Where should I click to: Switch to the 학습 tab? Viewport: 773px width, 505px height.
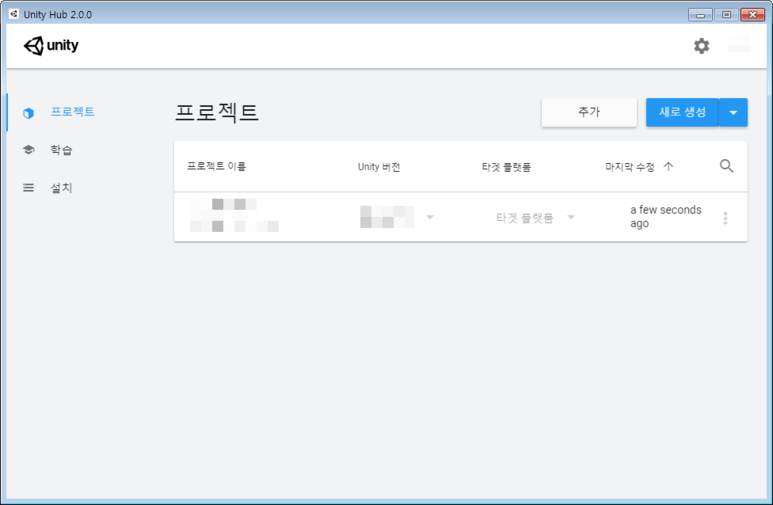(61, 149)
